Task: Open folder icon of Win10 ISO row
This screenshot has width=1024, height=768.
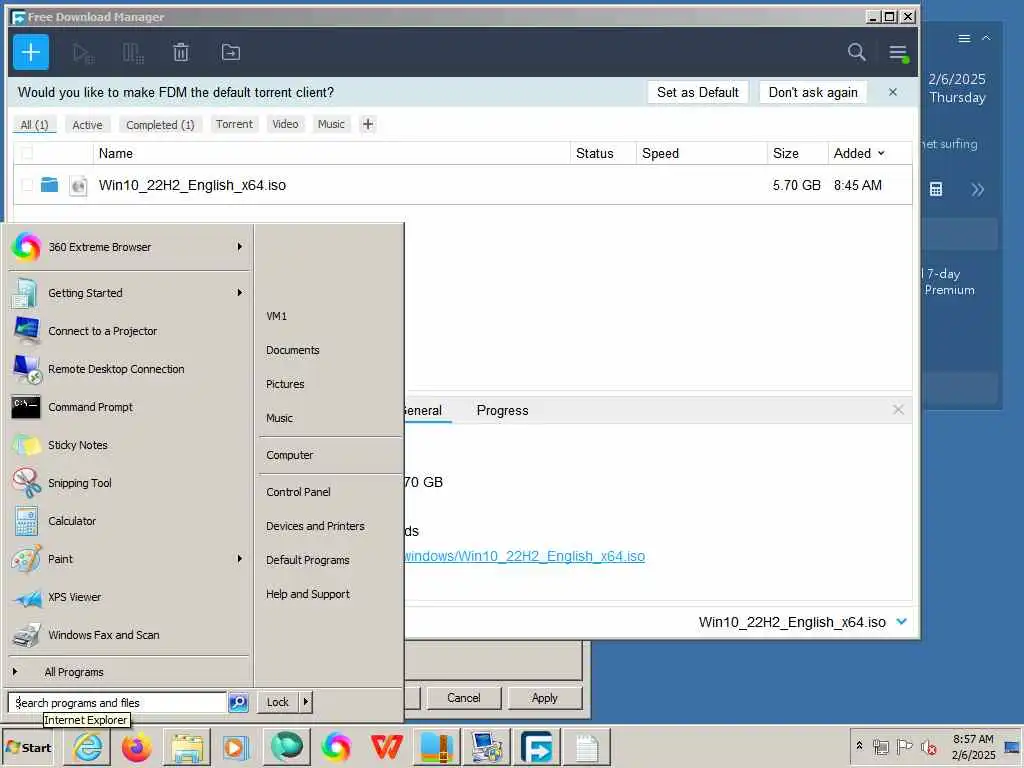Action: (x=49, y=185)
